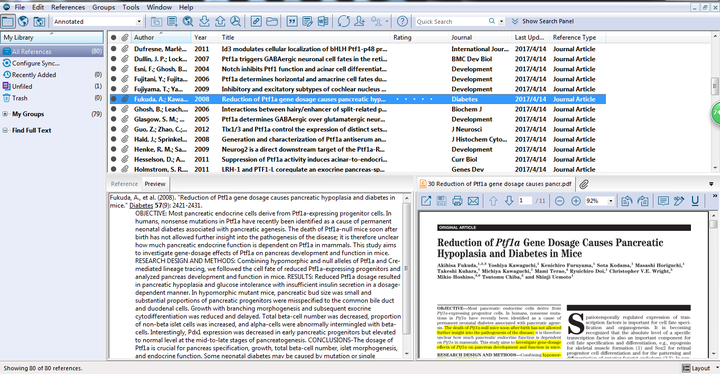Open the References menu
This screenshot has width=720, height=374.
click(68, 7)
